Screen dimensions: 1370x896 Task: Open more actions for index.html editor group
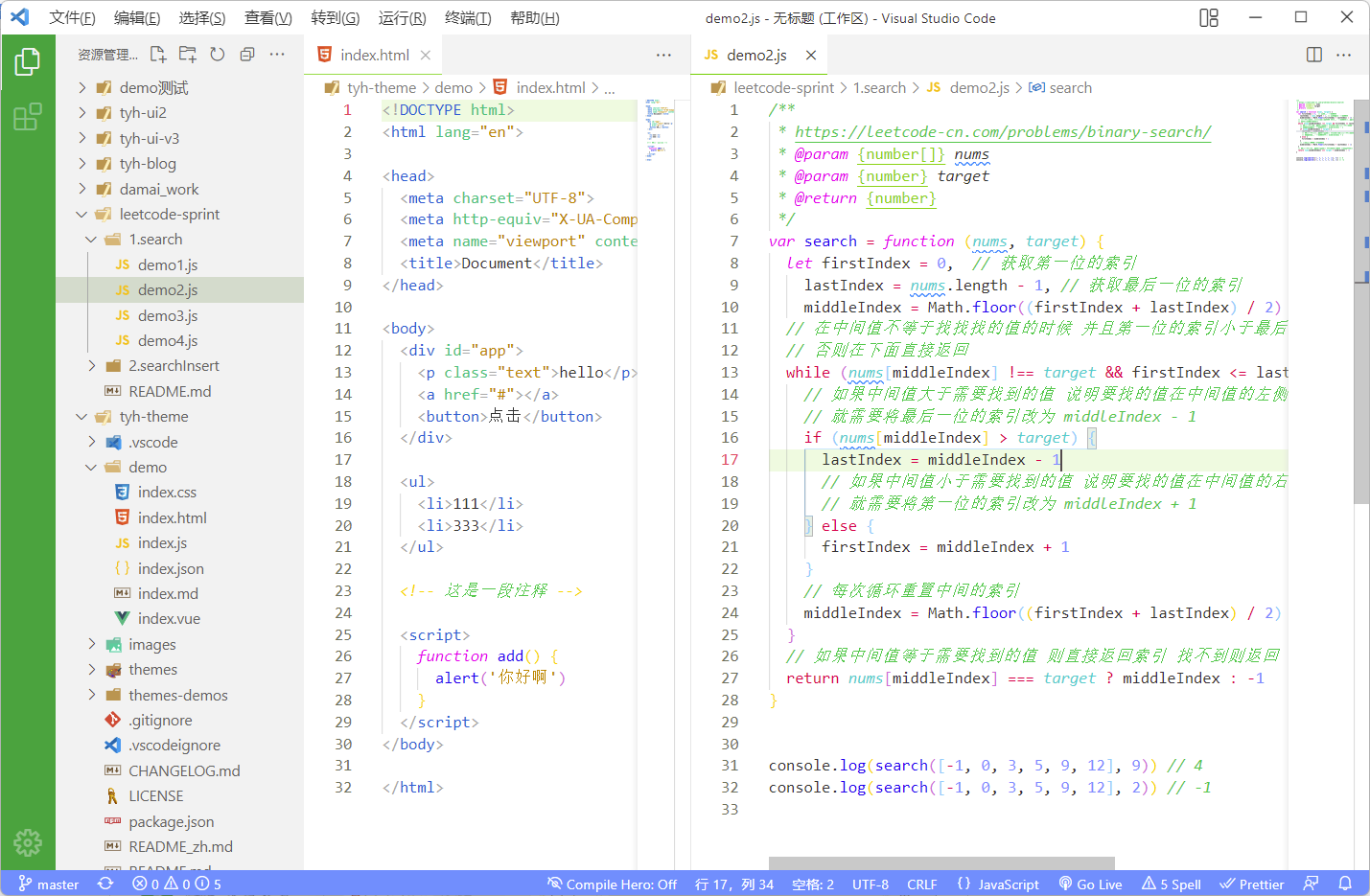663,56
